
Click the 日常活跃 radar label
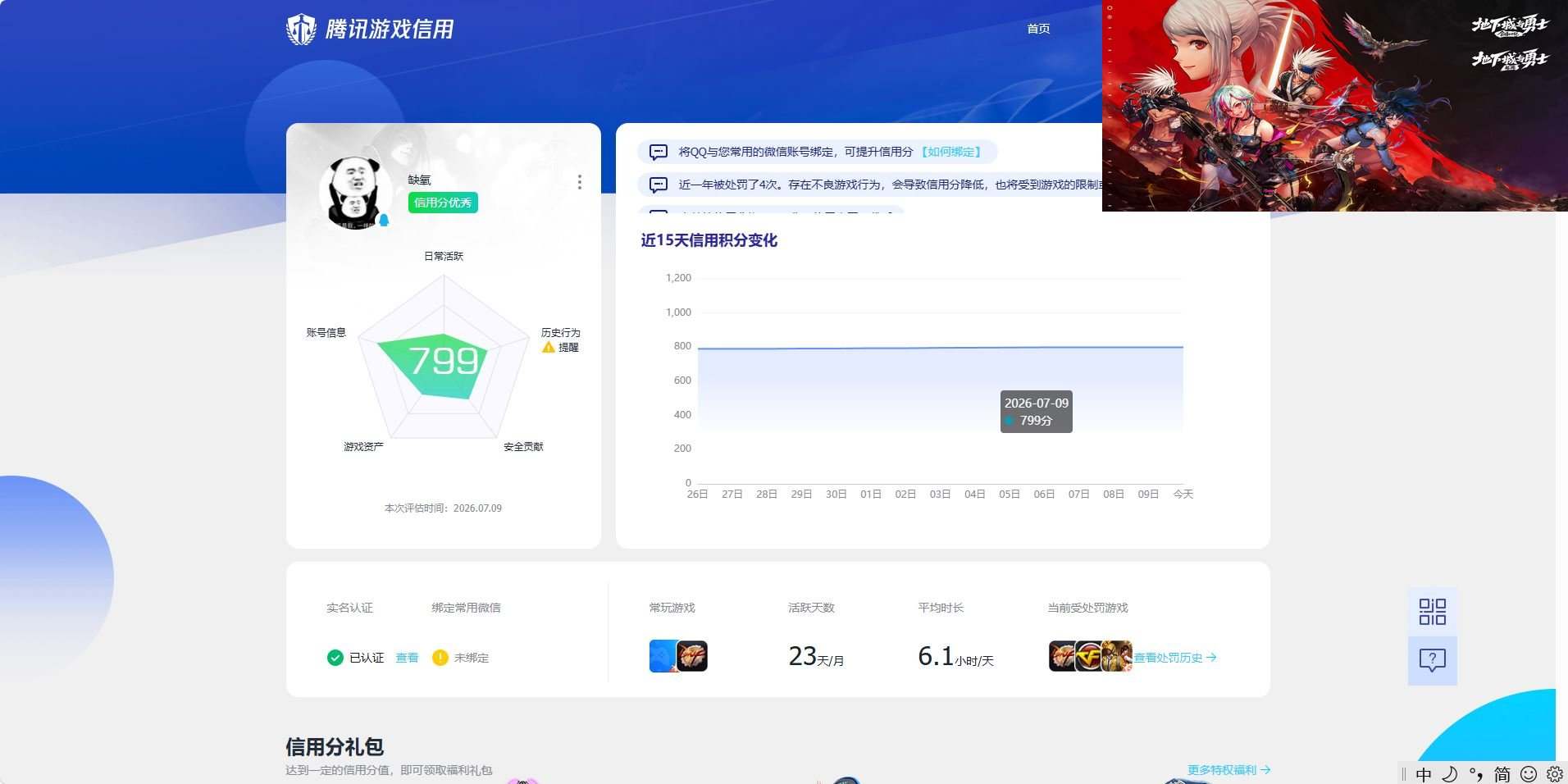[444, 256]
